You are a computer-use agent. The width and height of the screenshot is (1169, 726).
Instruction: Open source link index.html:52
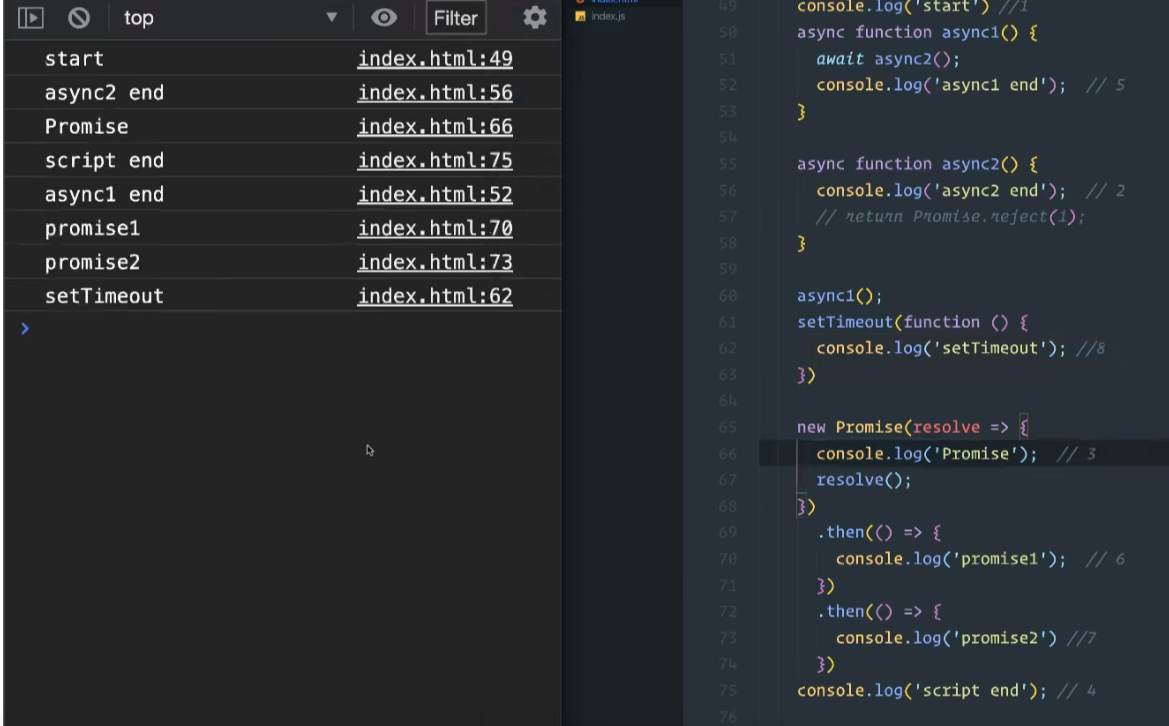[435, 195]
